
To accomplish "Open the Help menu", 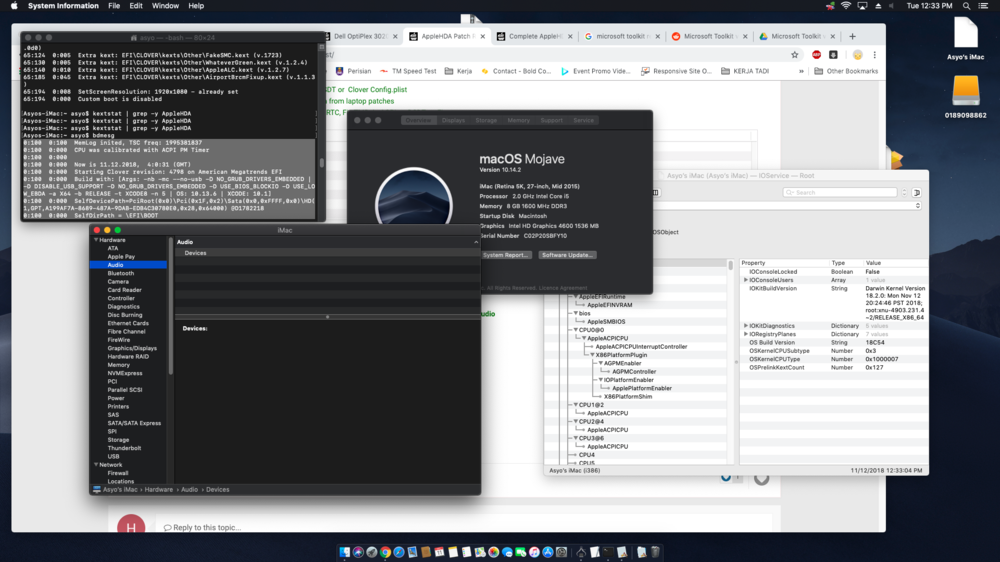I will 196,6.
